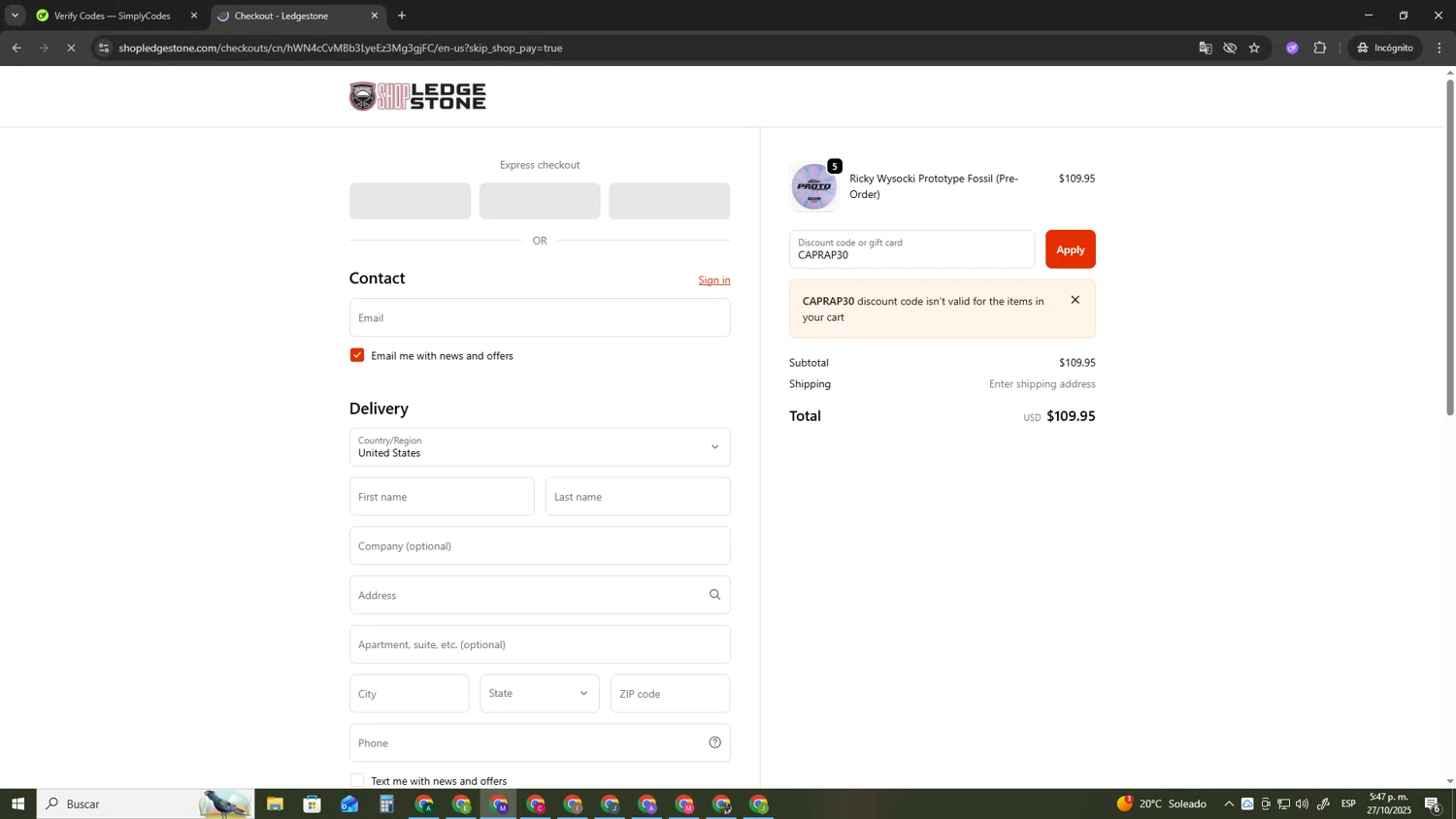Screen dimensions: 1456x819
Task: Open the Chrome three-dot menu
Action: (x=1439, y=48)
